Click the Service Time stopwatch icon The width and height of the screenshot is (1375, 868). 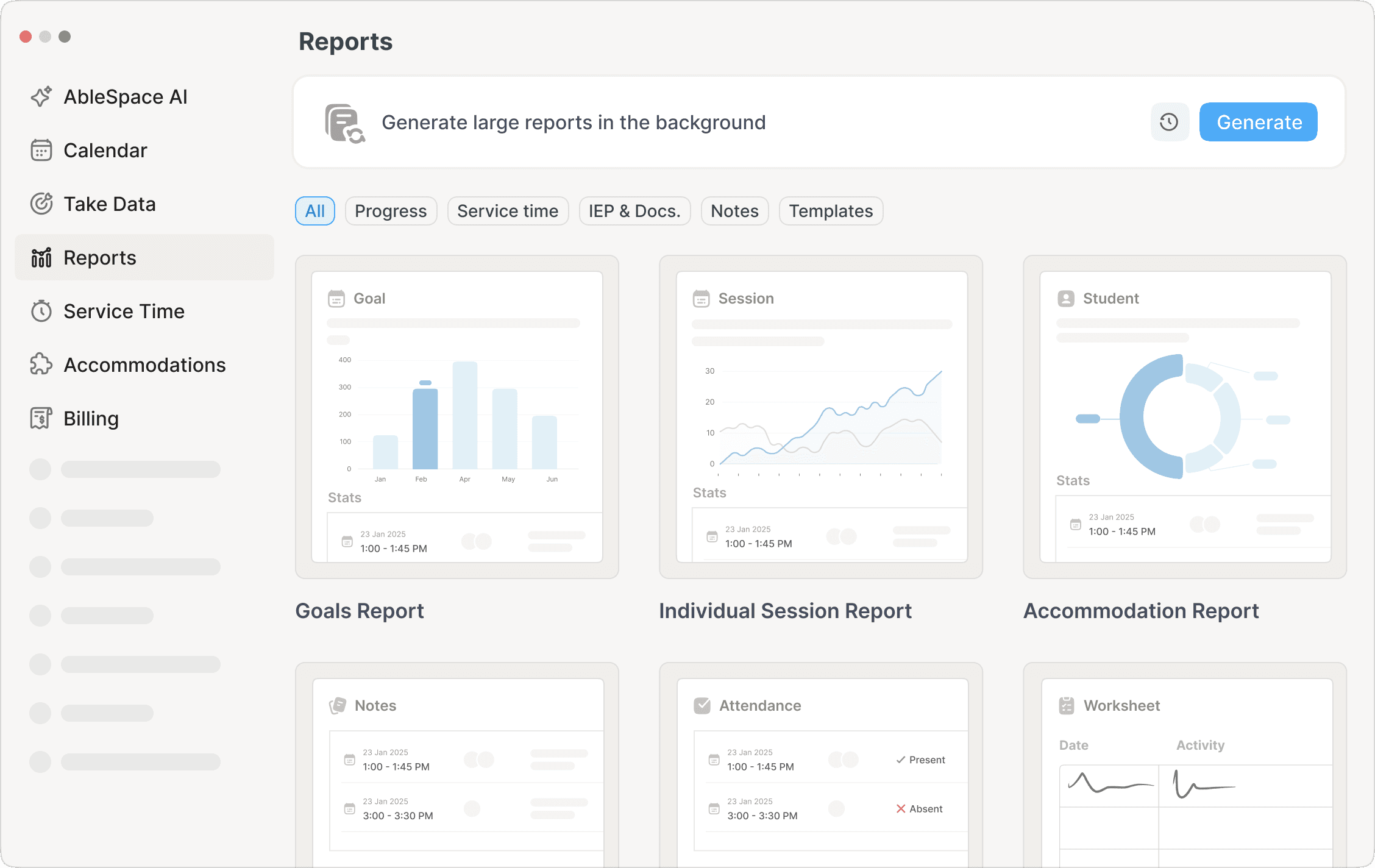(x=41, y=311)
